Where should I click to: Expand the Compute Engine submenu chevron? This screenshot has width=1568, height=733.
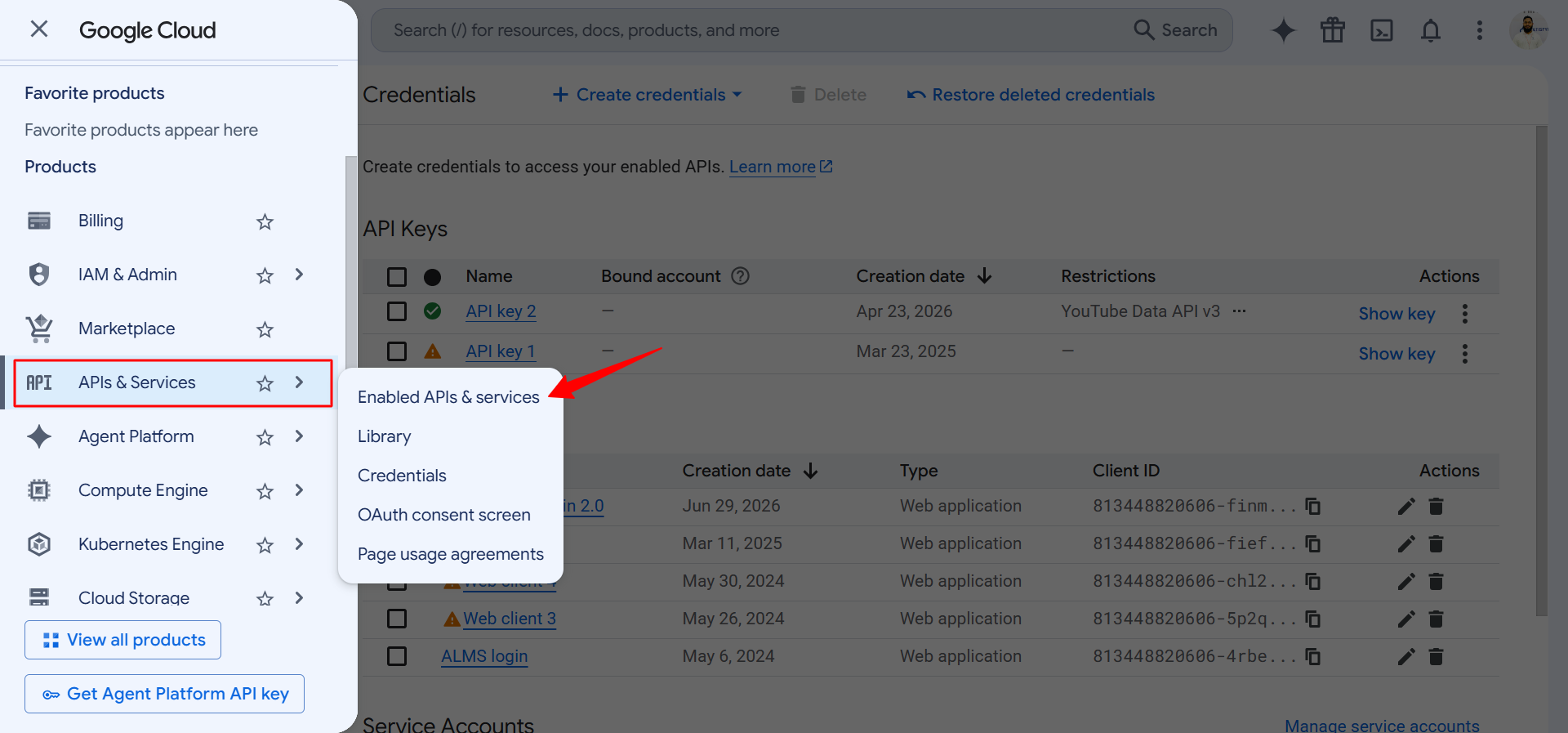[299, 490]
